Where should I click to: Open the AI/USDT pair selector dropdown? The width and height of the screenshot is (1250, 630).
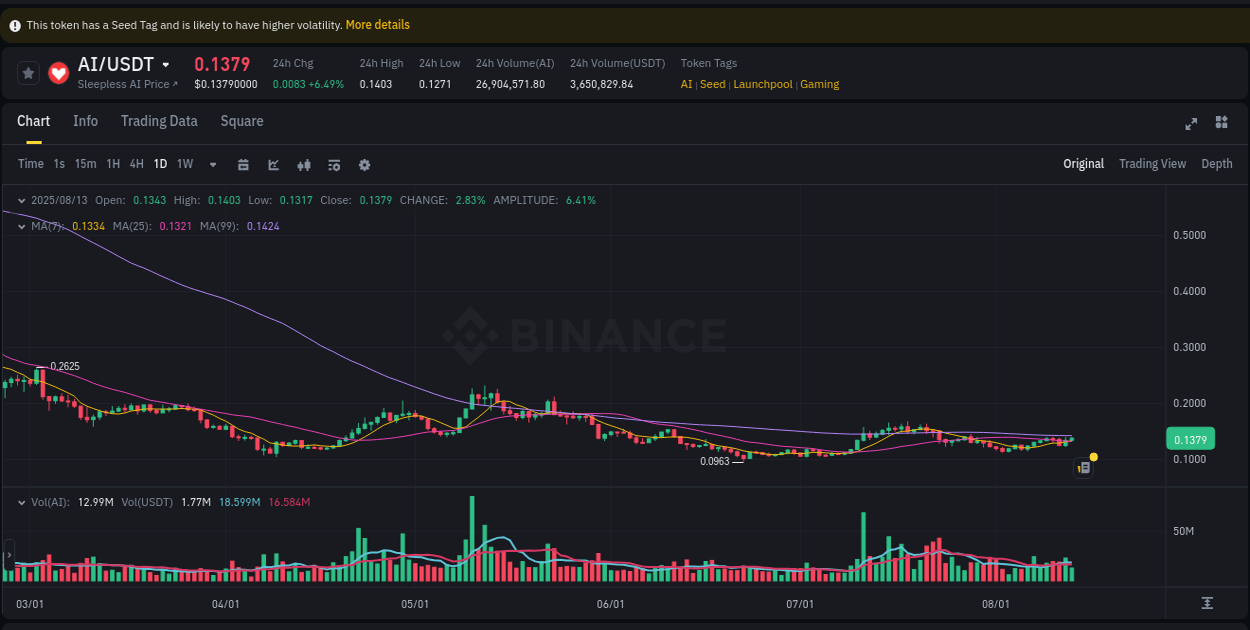[166, 63]
